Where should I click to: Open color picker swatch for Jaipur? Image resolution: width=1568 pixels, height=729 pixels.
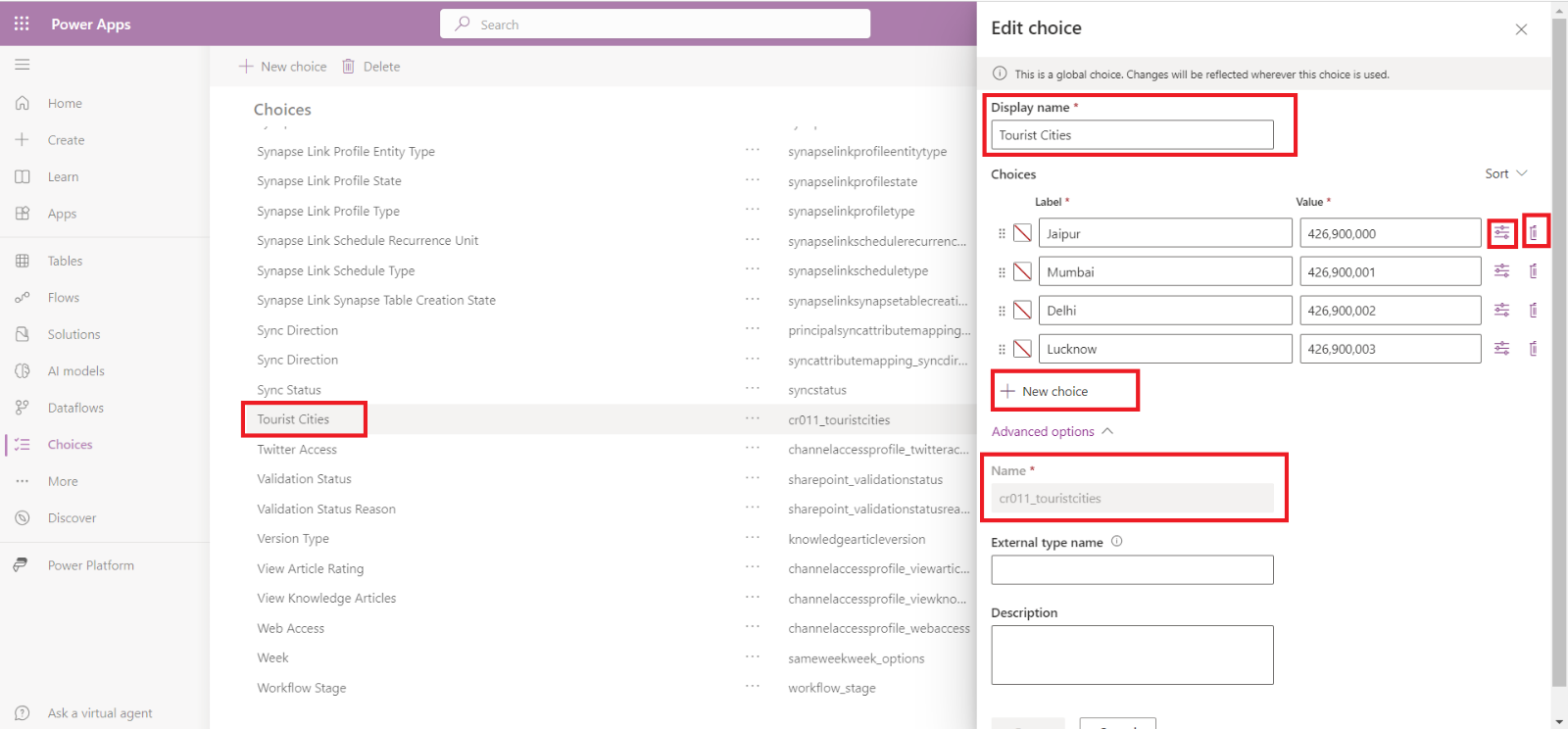1022,233
